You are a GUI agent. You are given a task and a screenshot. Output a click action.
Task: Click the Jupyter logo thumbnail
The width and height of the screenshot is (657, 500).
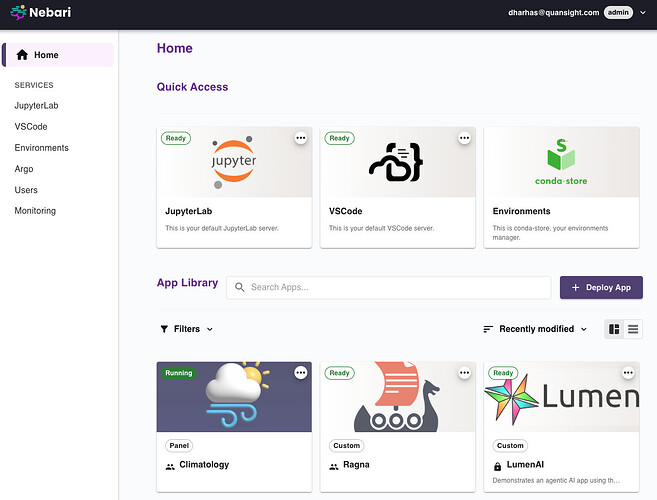234,162
